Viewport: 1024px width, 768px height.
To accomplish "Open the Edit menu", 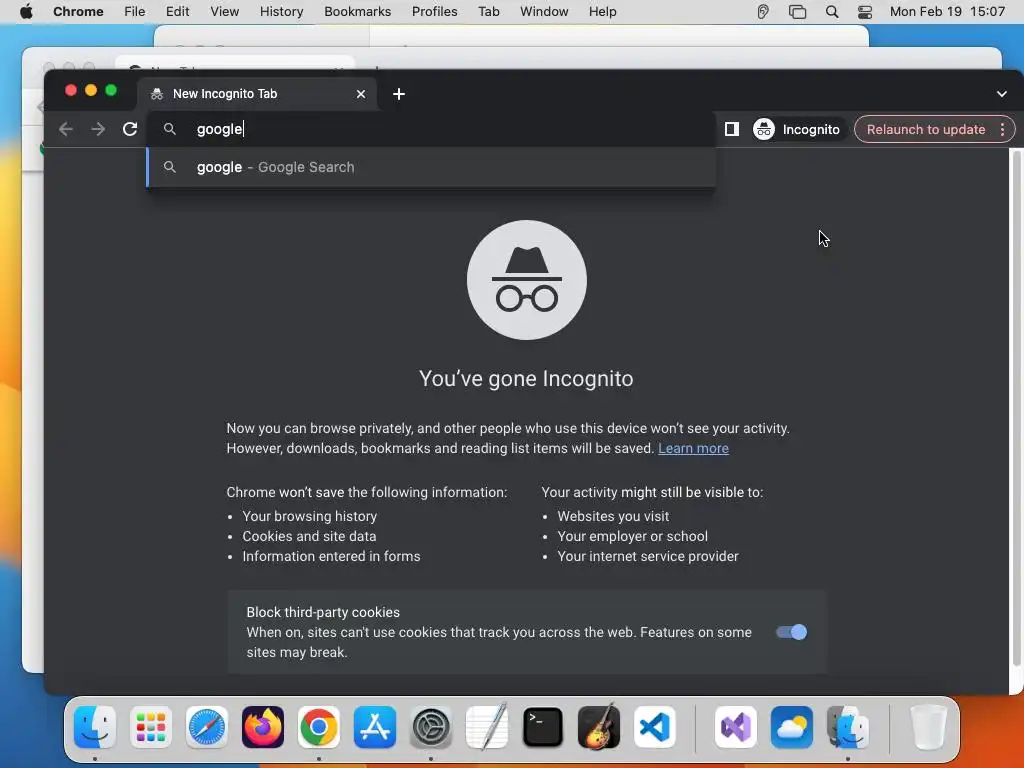I will pyautogui.click(x=178, y=12).
